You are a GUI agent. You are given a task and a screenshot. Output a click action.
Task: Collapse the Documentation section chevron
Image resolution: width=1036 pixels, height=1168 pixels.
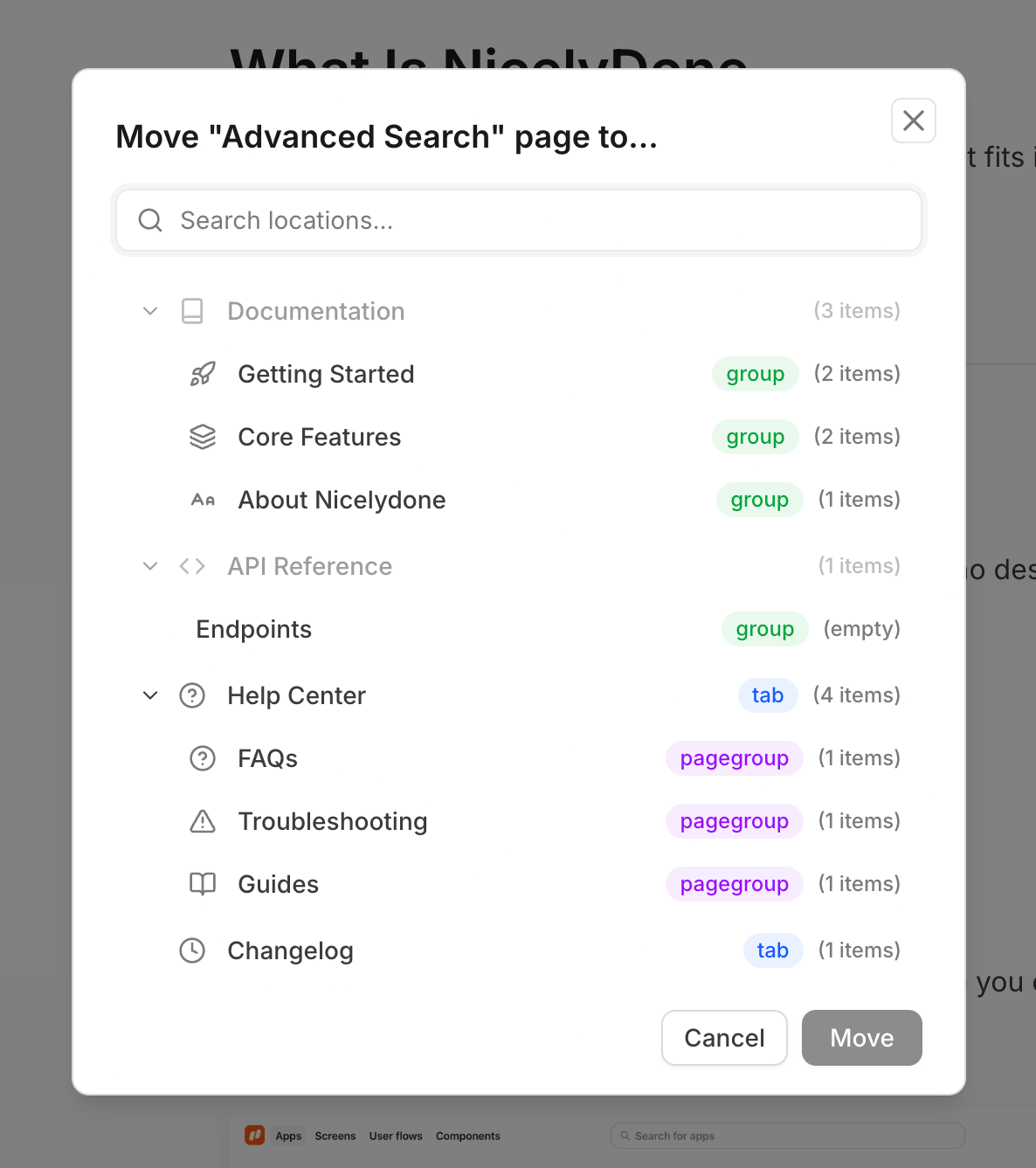(x=150, y=311)
